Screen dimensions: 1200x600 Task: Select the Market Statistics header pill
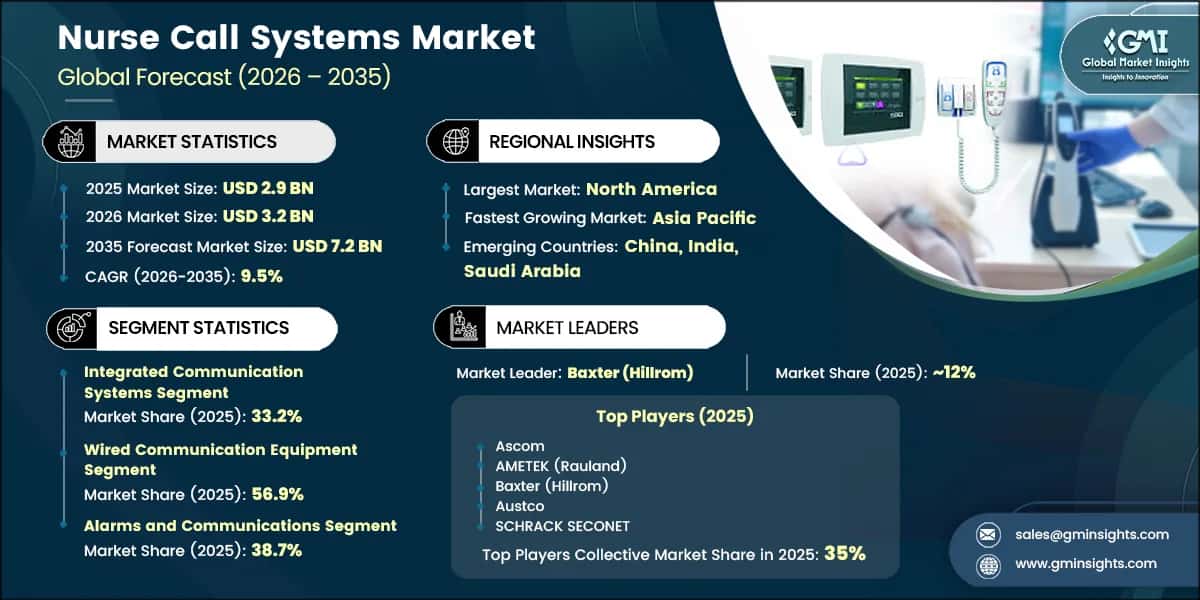[x=189, y=142]
